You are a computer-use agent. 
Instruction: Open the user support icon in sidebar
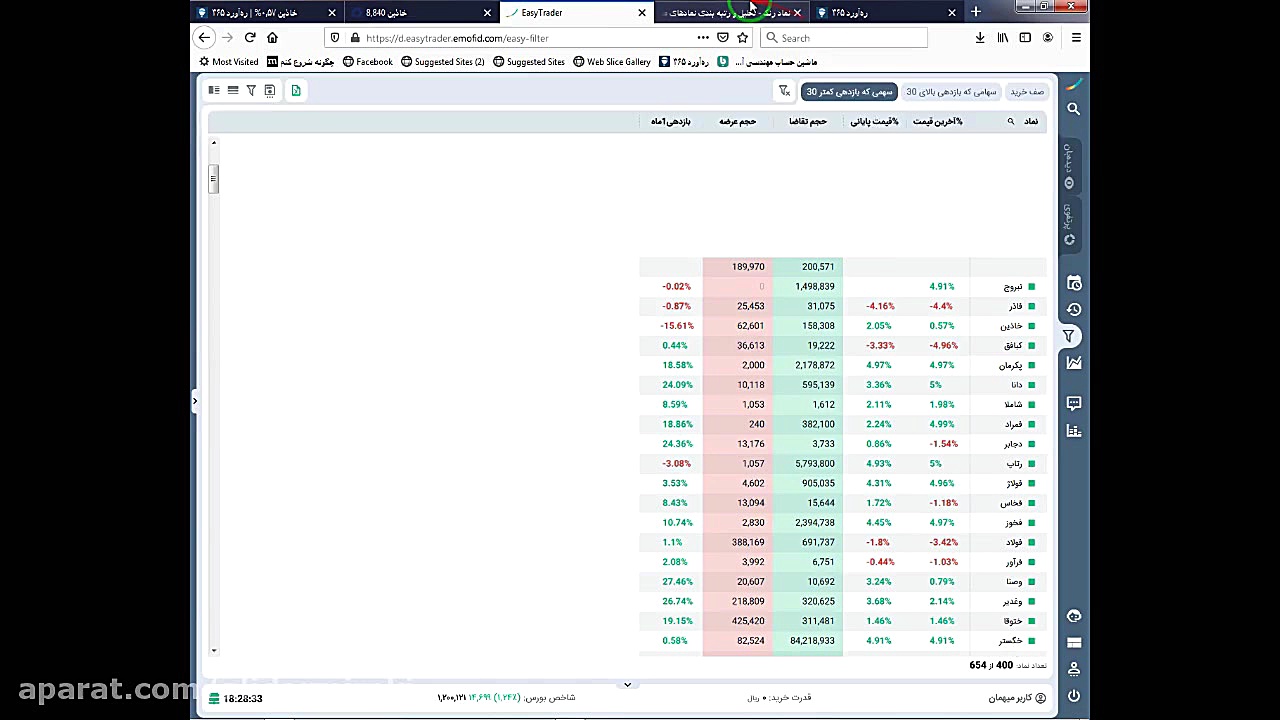coord(1073,669)
